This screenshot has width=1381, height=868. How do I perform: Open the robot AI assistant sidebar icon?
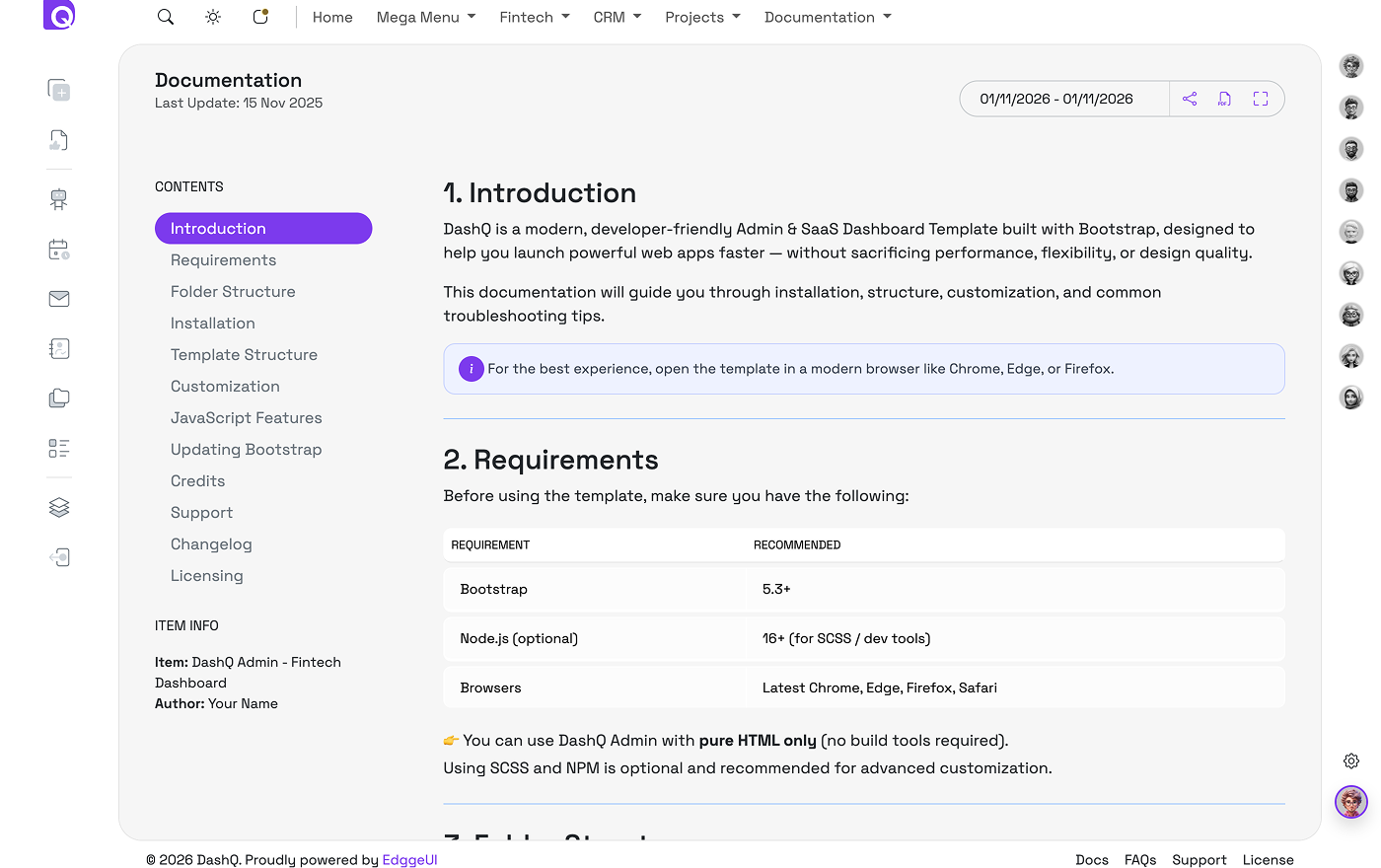58,198
